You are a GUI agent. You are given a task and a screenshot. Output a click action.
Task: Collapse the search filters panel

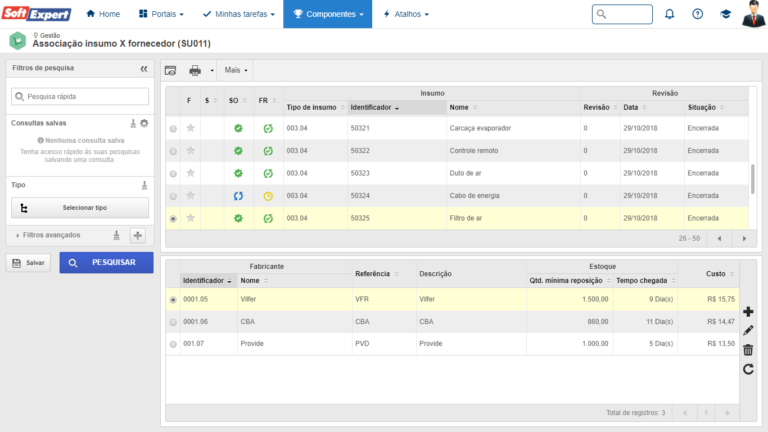[x=144, y=69]
